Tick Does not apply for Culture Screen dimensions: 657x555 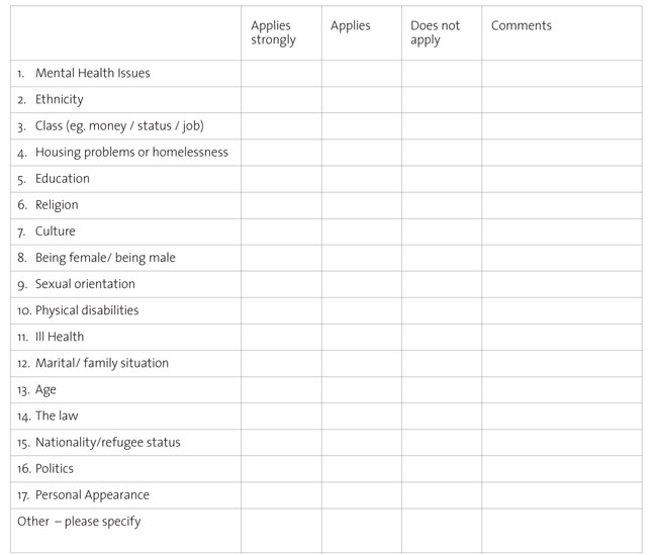coord(441,231)
